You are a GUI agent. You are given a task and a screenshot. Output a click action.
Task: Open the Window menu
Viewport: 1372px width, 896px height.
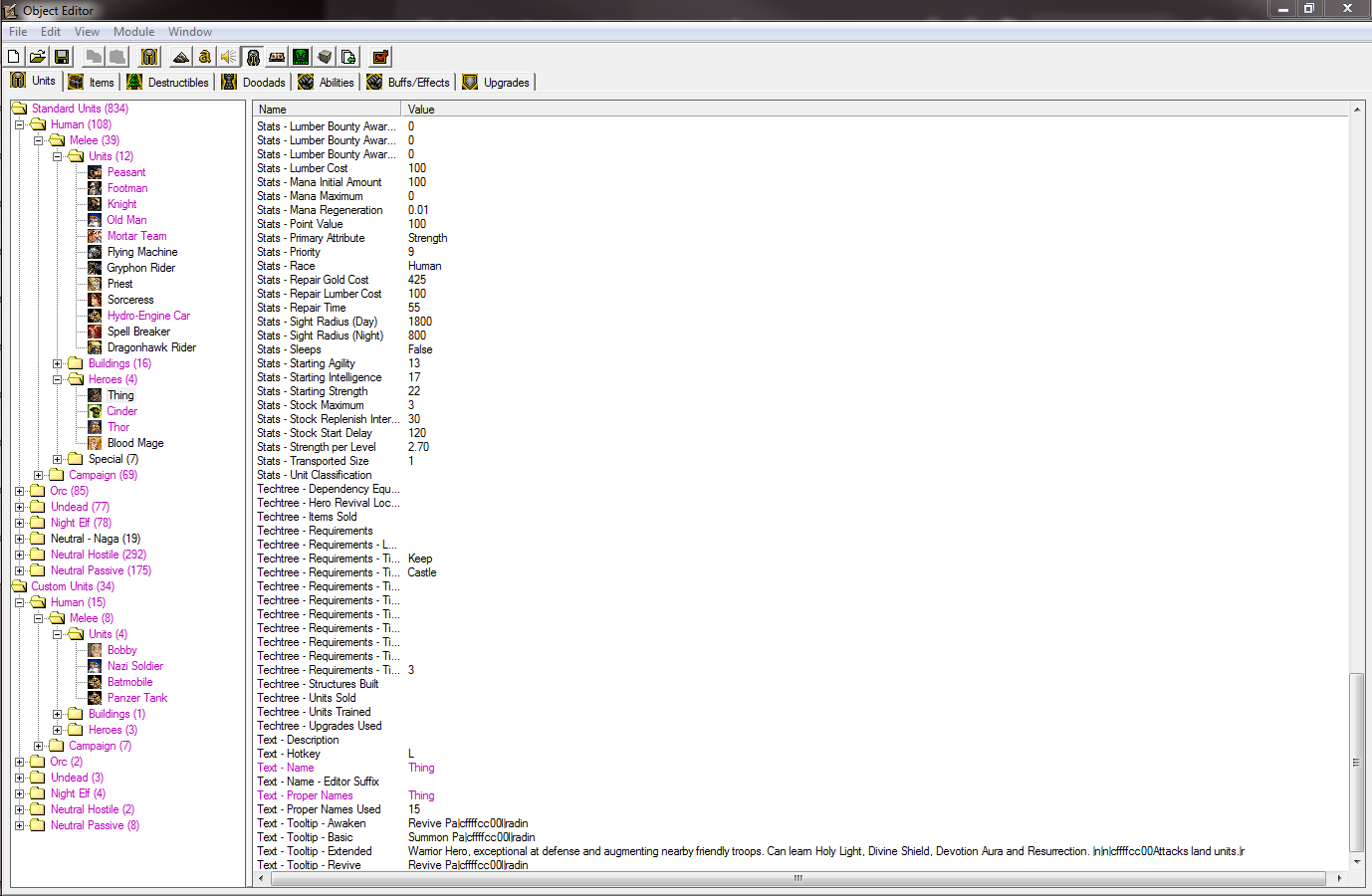[x=189, y=32]
